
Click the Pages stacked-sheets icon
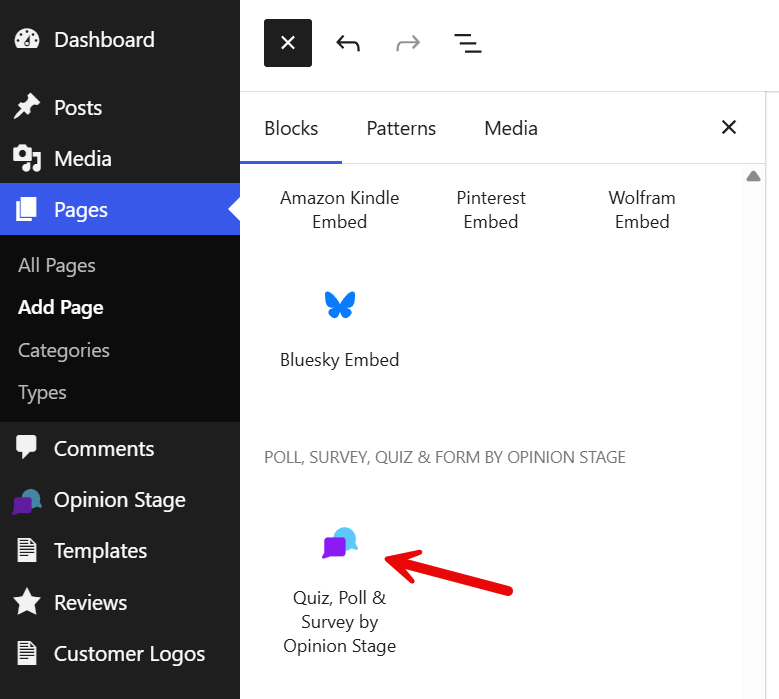coord(26,209)
